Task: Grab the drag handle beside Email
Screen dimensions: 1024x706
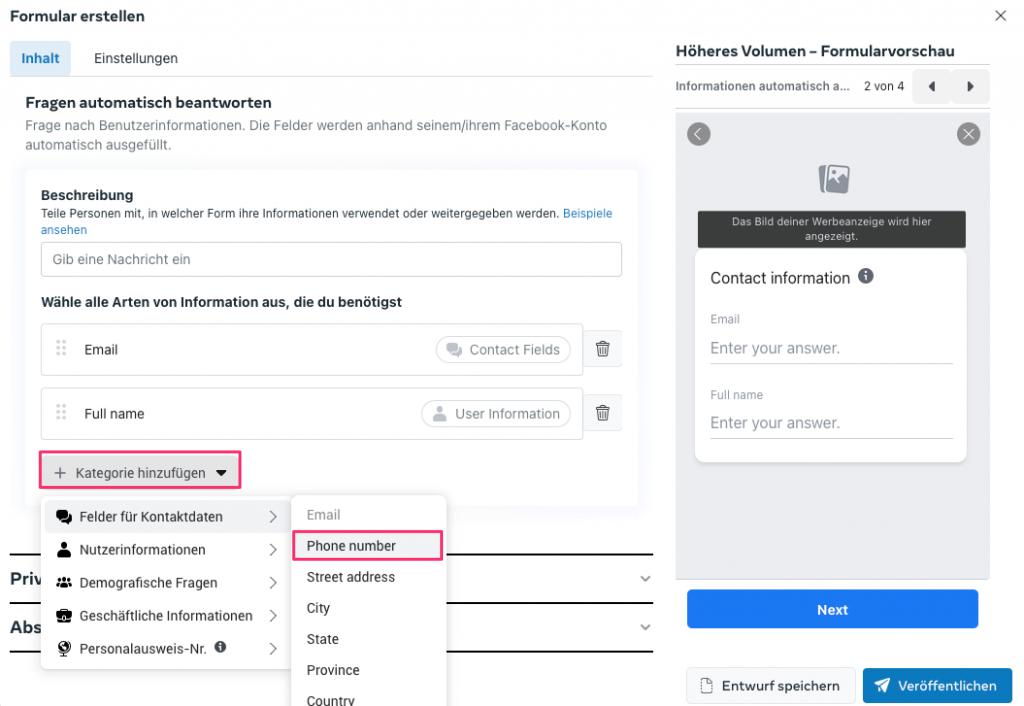Action: pos(61,348)
